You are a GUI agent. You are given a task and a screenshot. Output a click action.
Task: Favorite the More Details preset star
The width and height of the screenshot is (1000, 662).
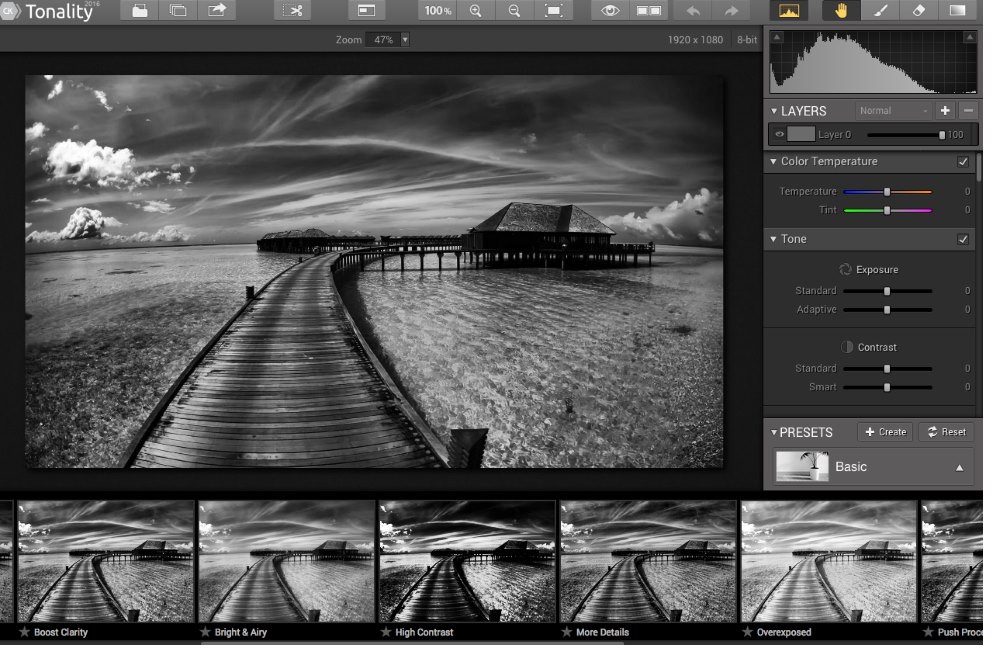point(566,632)
